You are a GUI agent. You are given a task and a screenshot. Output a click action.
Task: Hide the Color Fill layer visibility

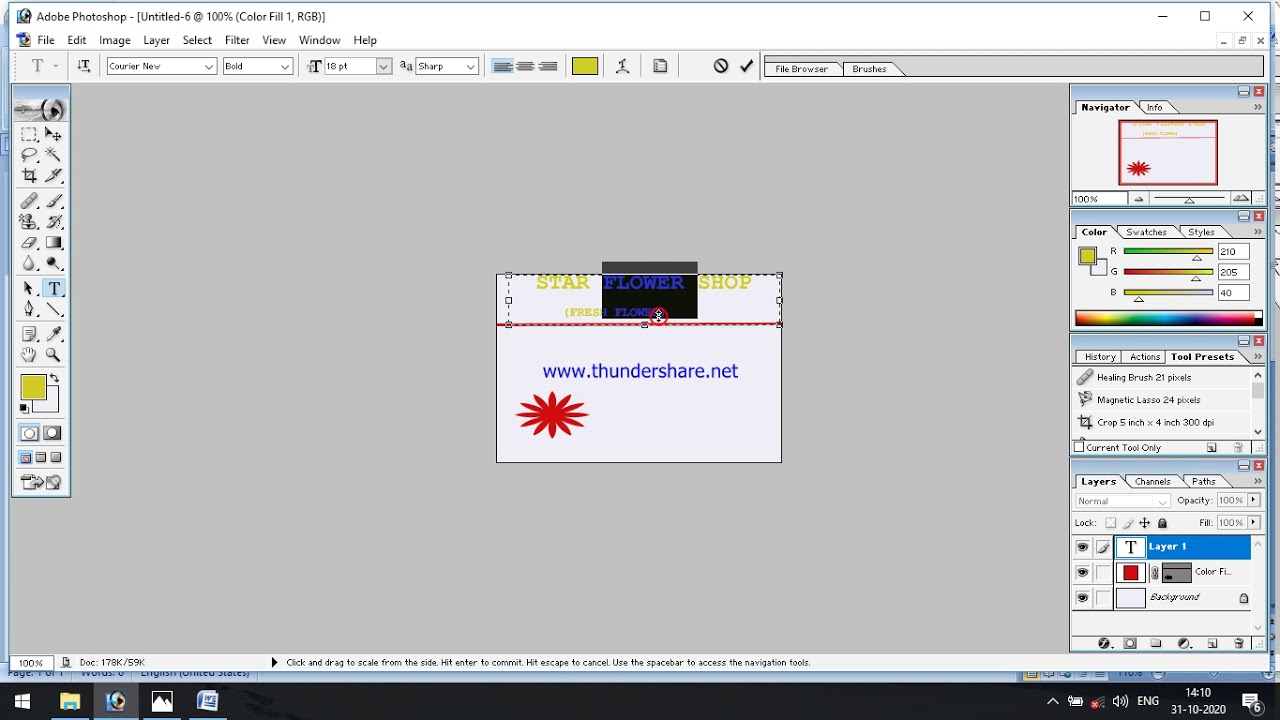pyautogui.click(x=1082, y=573)
